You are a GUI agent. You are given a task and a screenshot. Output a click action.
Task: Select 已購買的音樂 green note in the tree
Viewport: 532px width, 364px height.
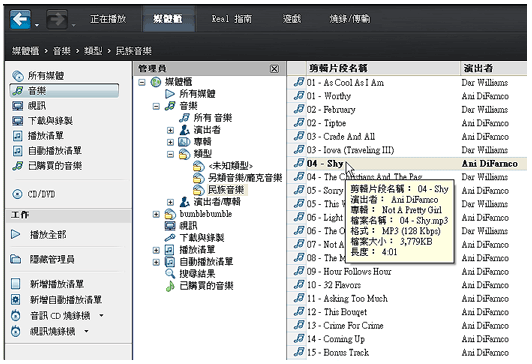tap(170, 286)
